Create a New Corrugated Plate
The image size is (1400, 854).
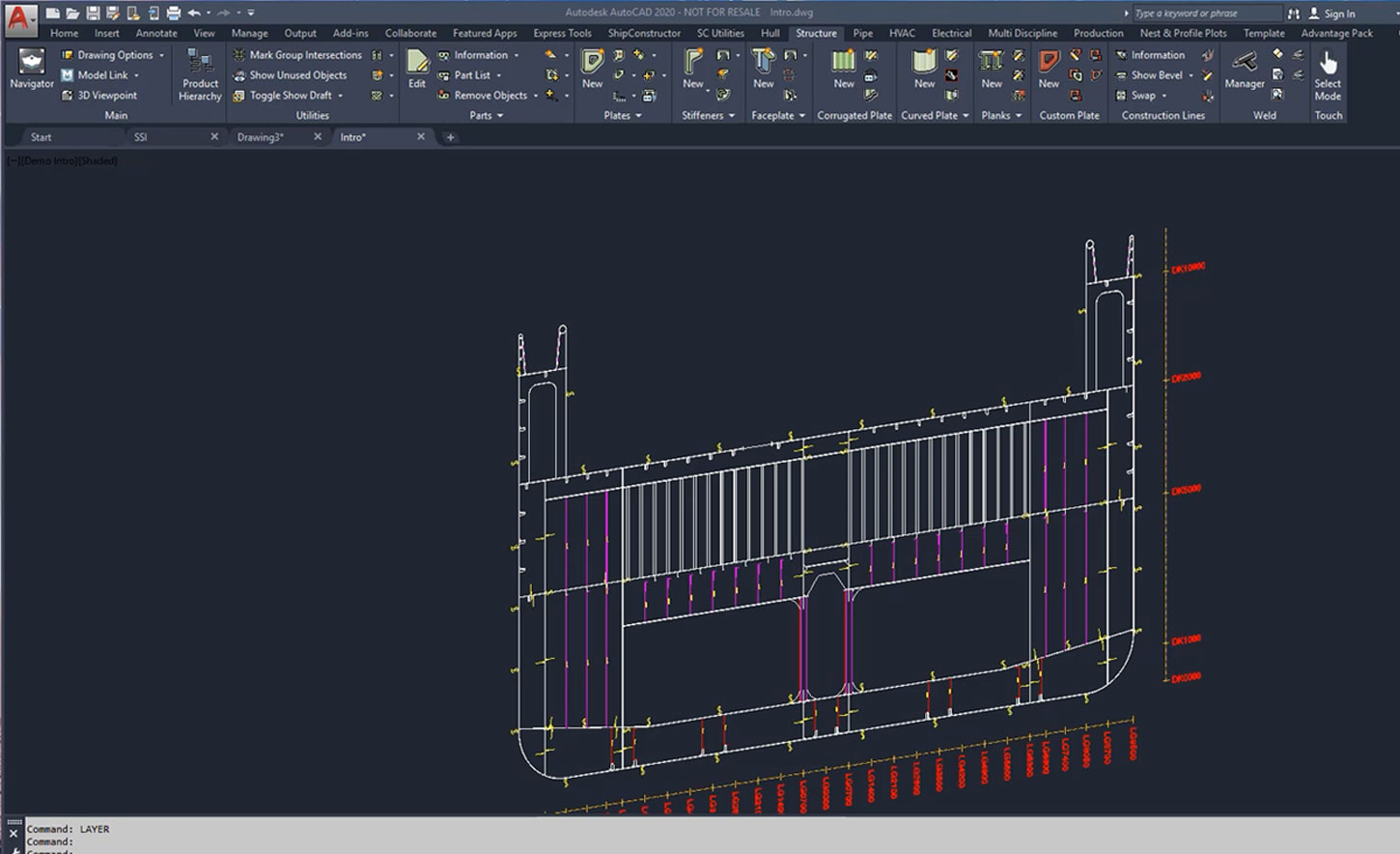(x=843, y=70)
